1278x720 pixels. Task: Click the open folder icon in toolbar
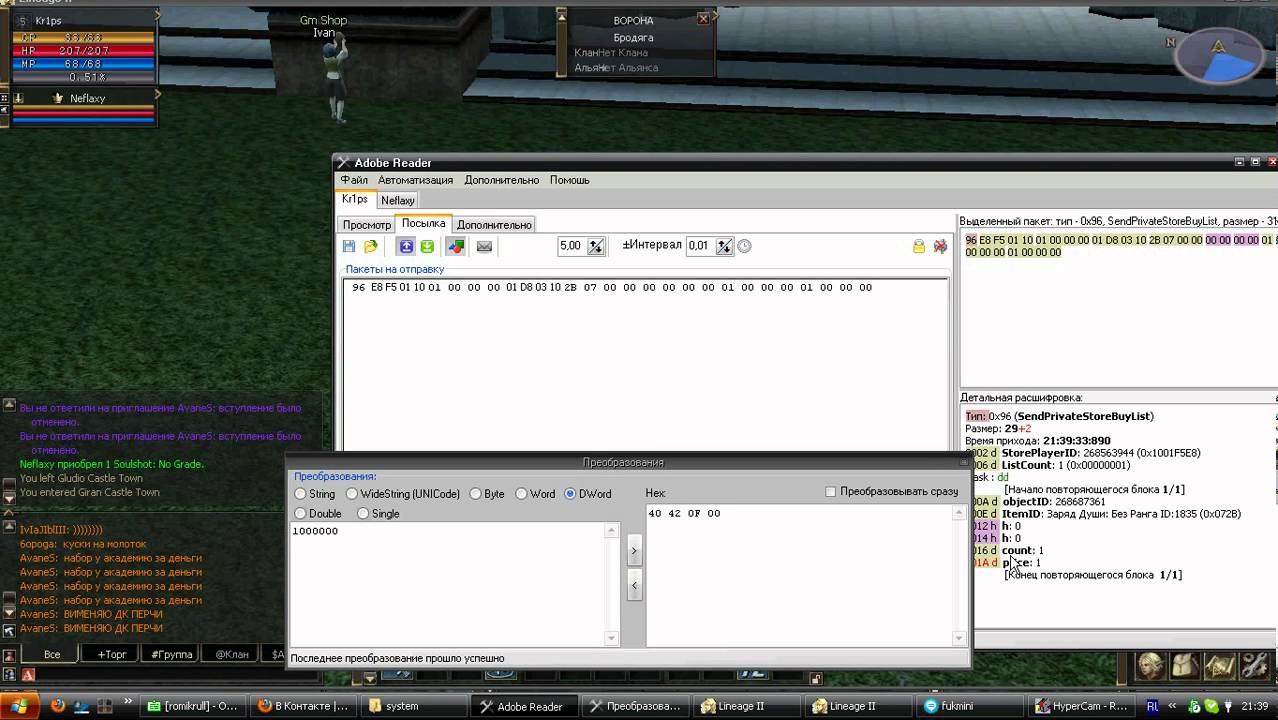click(x=371, y=246)
